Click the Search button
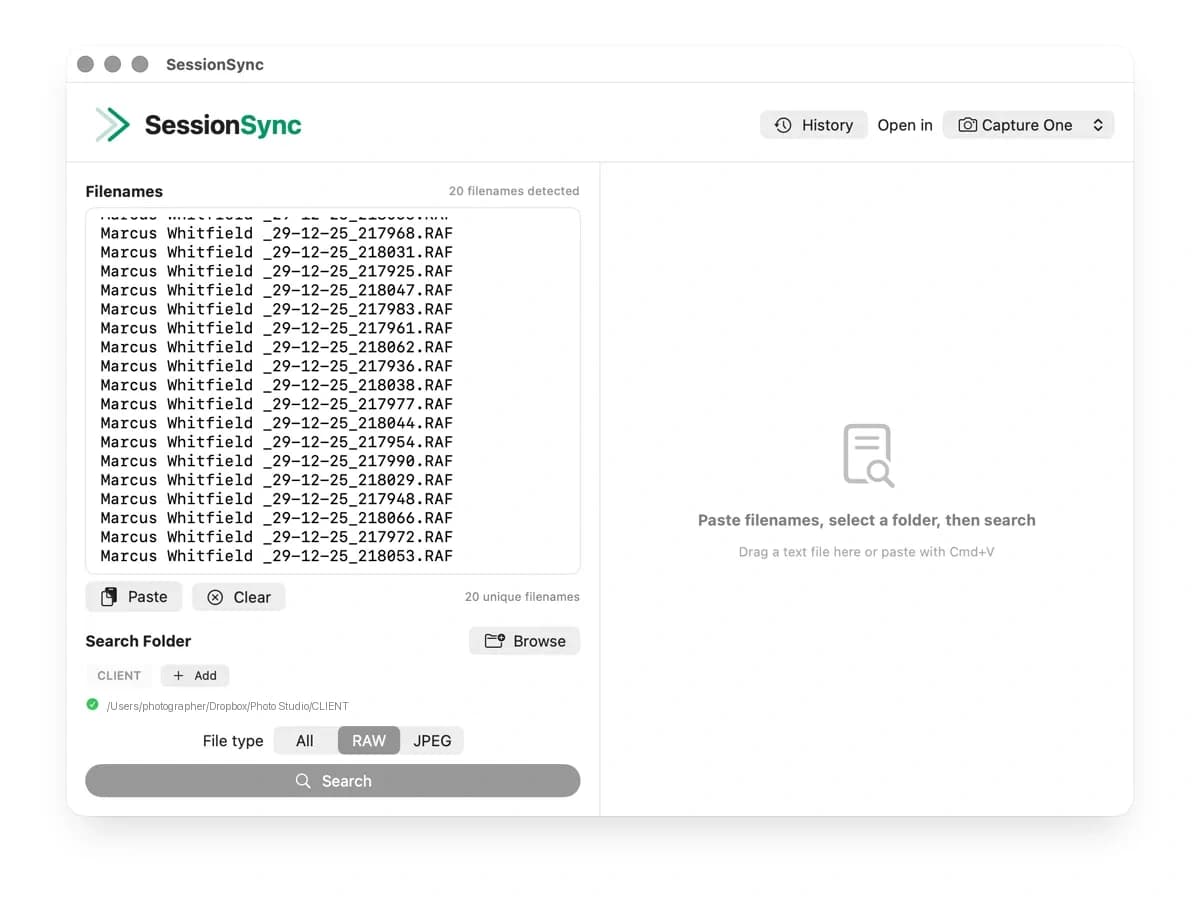1200x904 pixels. (333, 780)
